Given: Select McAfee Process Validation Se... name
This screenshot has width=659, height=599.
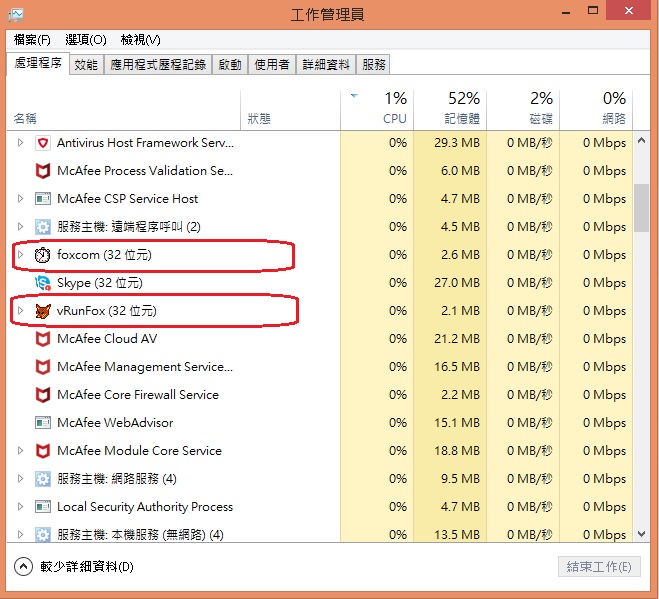Looking at the screenshot, I should tap(145, 171).
